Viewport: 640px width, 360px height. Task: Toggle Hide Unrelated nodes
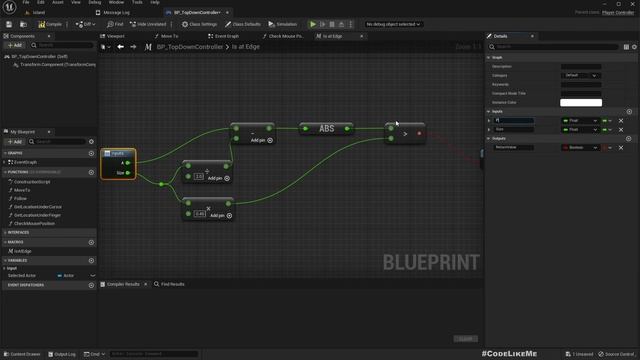click(148, 24)
